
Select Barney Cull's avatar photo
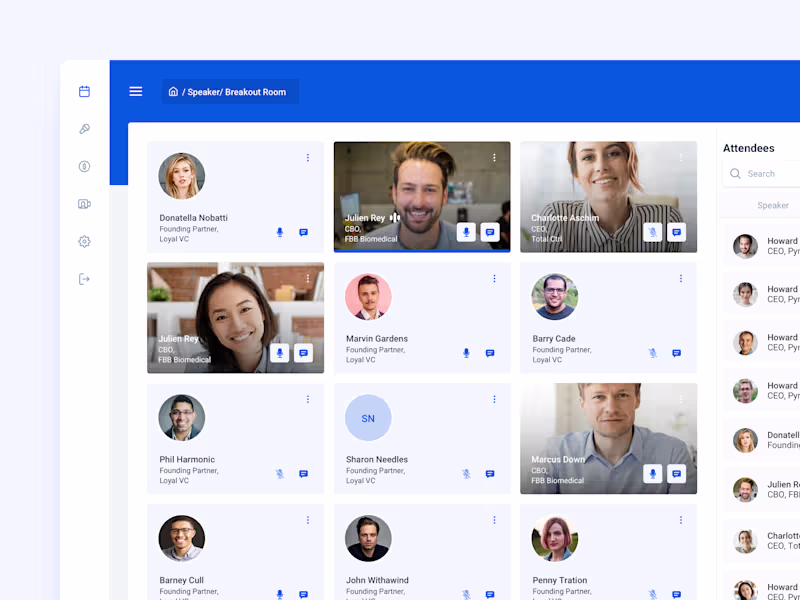pyautogui.click(x=182, y=538)
